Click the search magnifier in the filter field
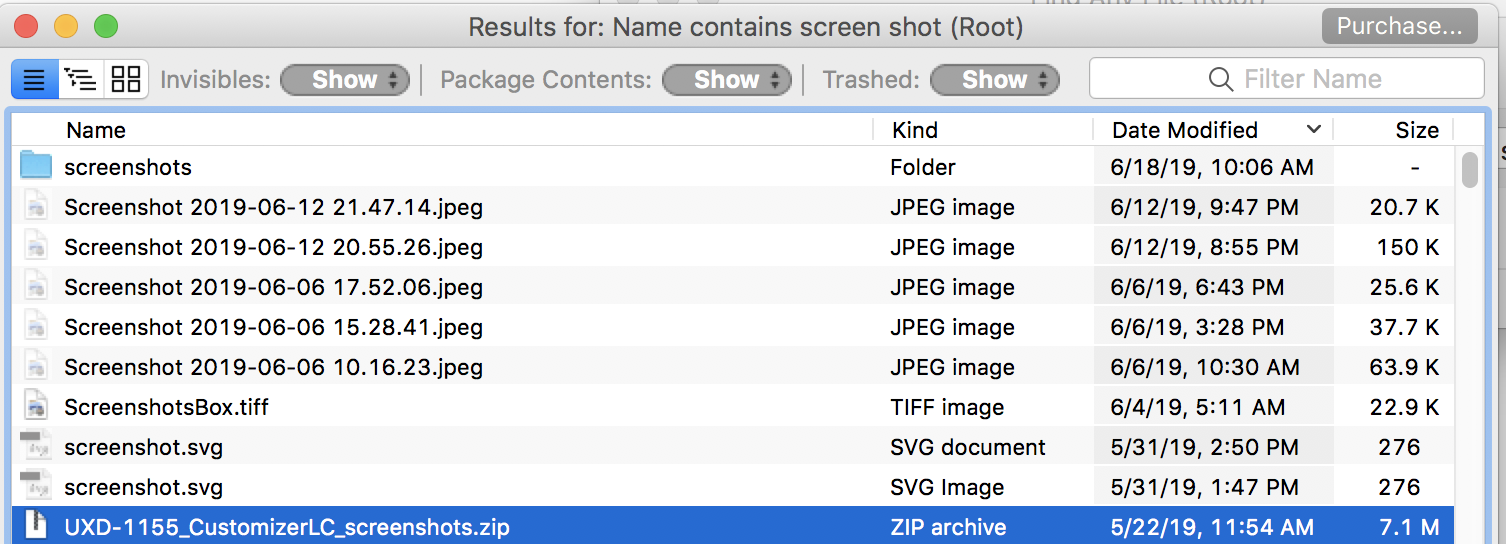This screenshot has width=1506, height=544. (1220, 79)
